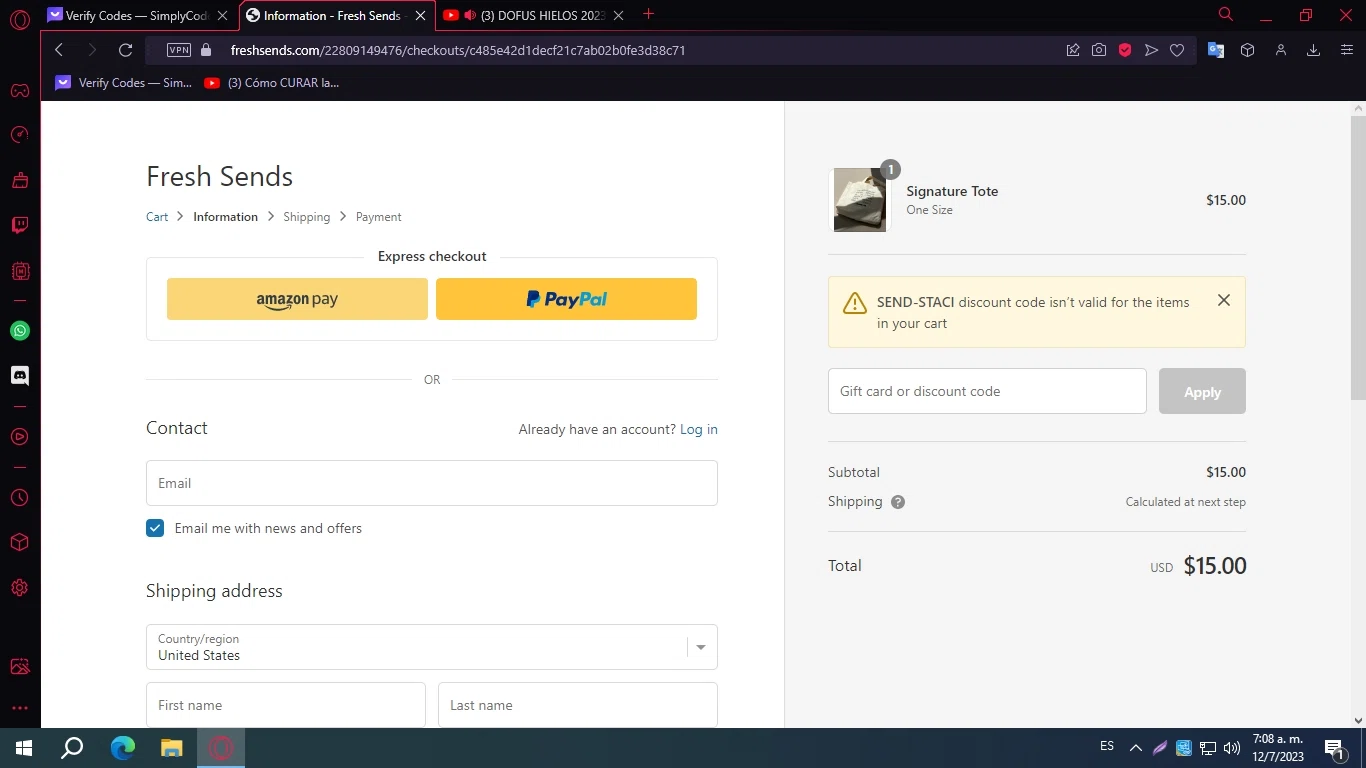Open Easy Setup sliders icon

coord(1346,50)
